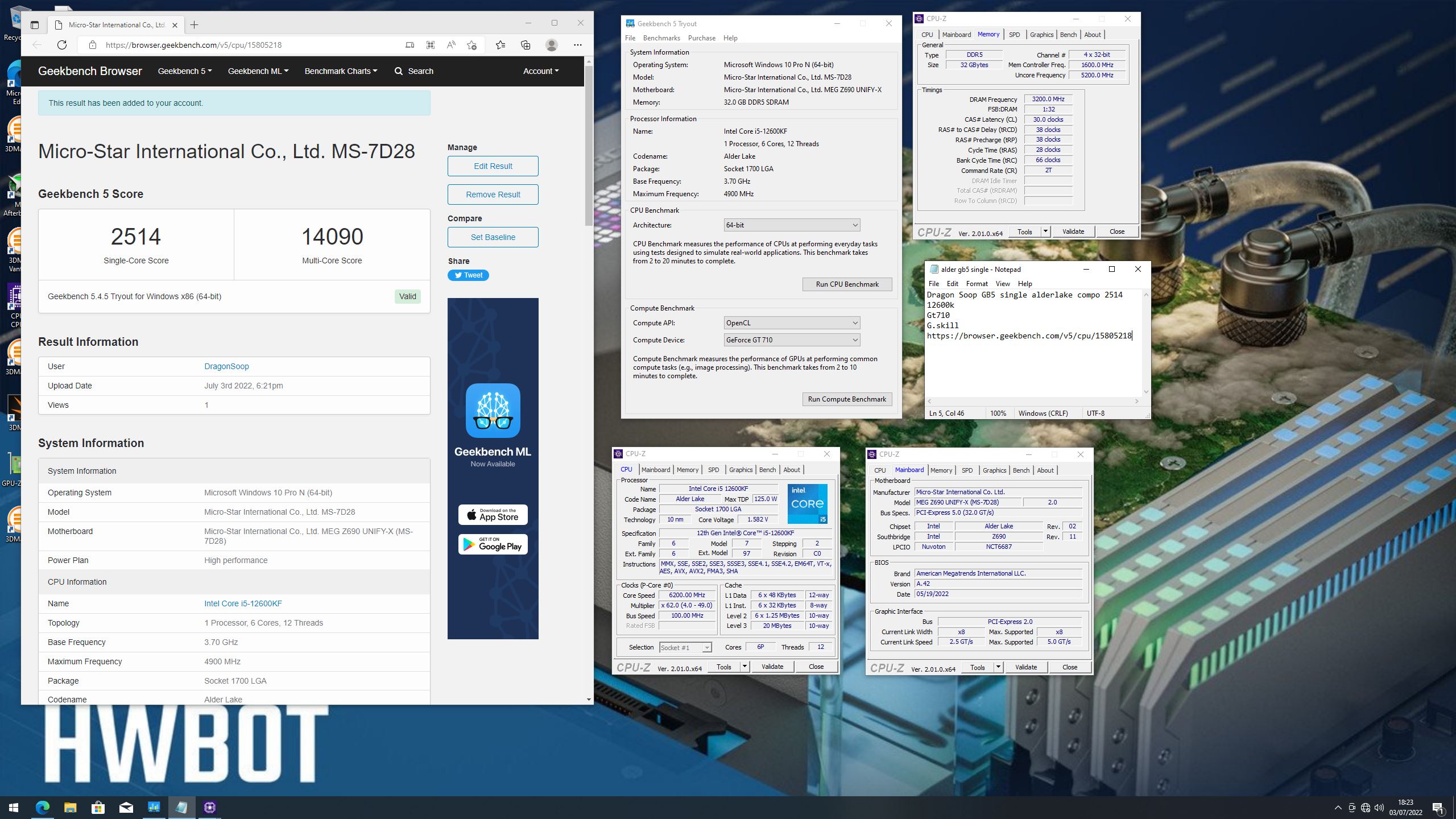Screen dimensions: 1456x819
Task: Add this page to favorites star icon
Action: coord(471,45)
